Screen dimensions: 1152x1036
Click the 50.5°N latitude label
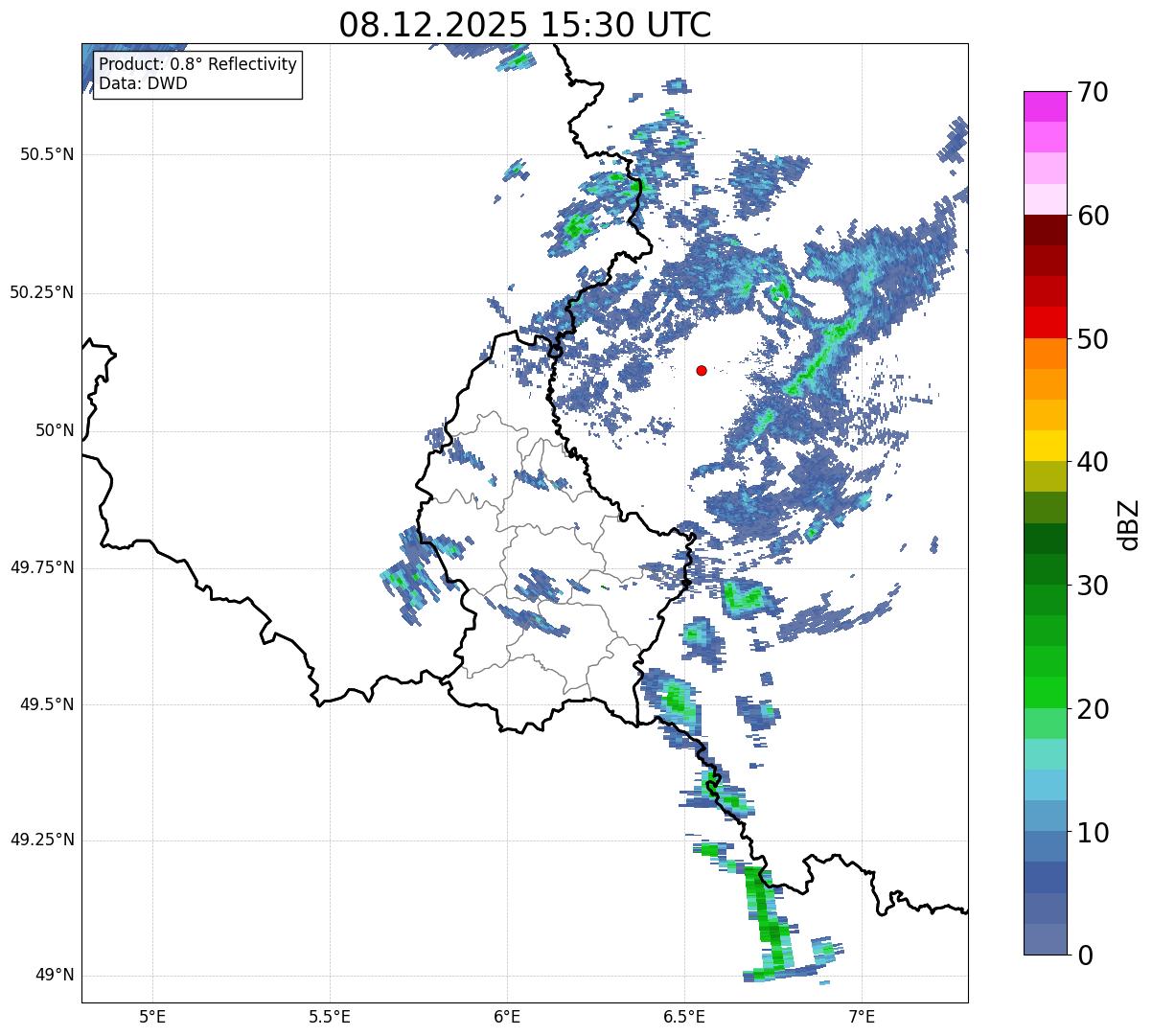[47, 154]
